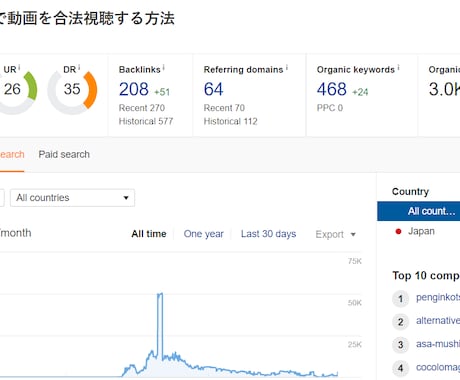Image resolution: width=460 pixels, height=380 pixels.
Task: Open the All countries dropdown
Action: [x=72, y=198]
